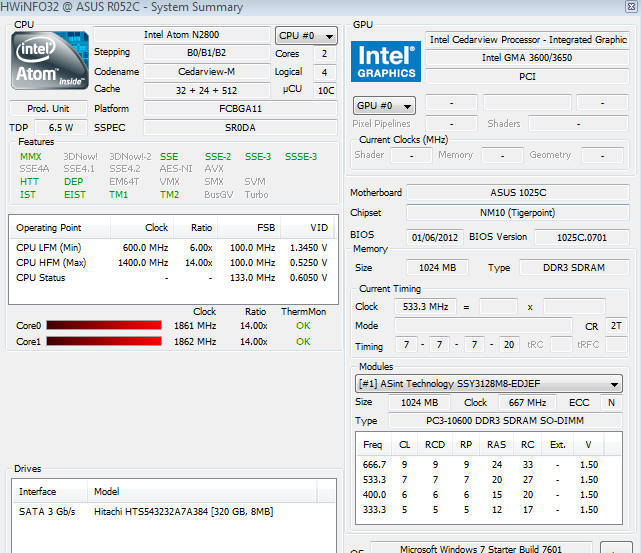Click the RAS column header in module table
Viewport: 641px width, 553px height.
pyautogui.click(x=496, y=445)
